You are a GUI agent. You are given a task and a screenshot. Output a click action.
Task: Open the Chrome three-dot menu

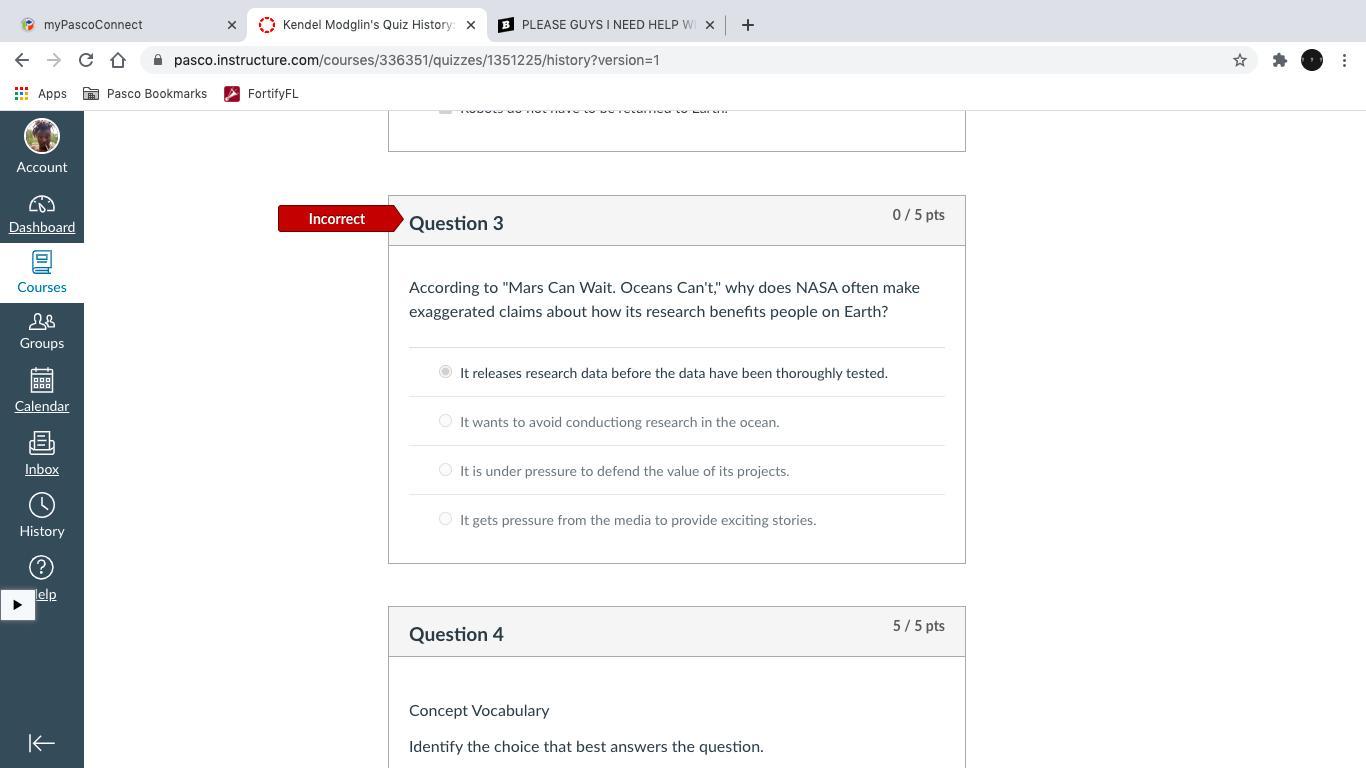coord(1345,60)
